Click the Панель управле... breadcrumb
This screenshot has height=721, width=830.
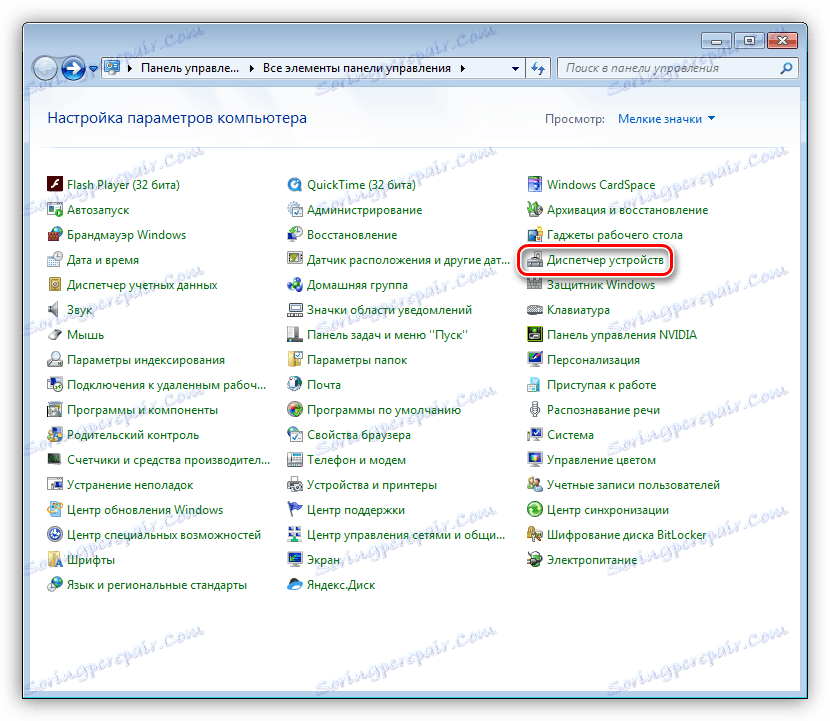[x=190, y=68]
